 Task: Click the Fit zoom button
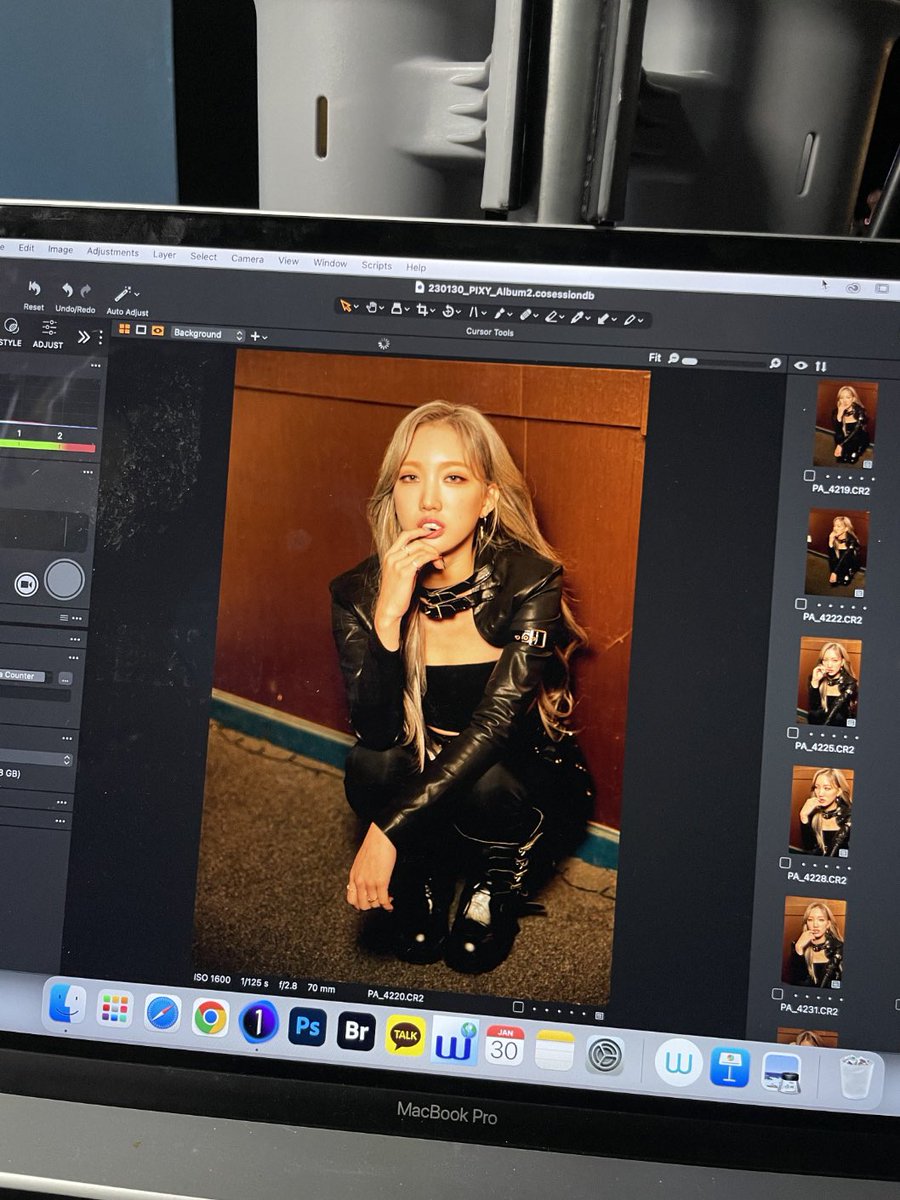coord(654,357)
